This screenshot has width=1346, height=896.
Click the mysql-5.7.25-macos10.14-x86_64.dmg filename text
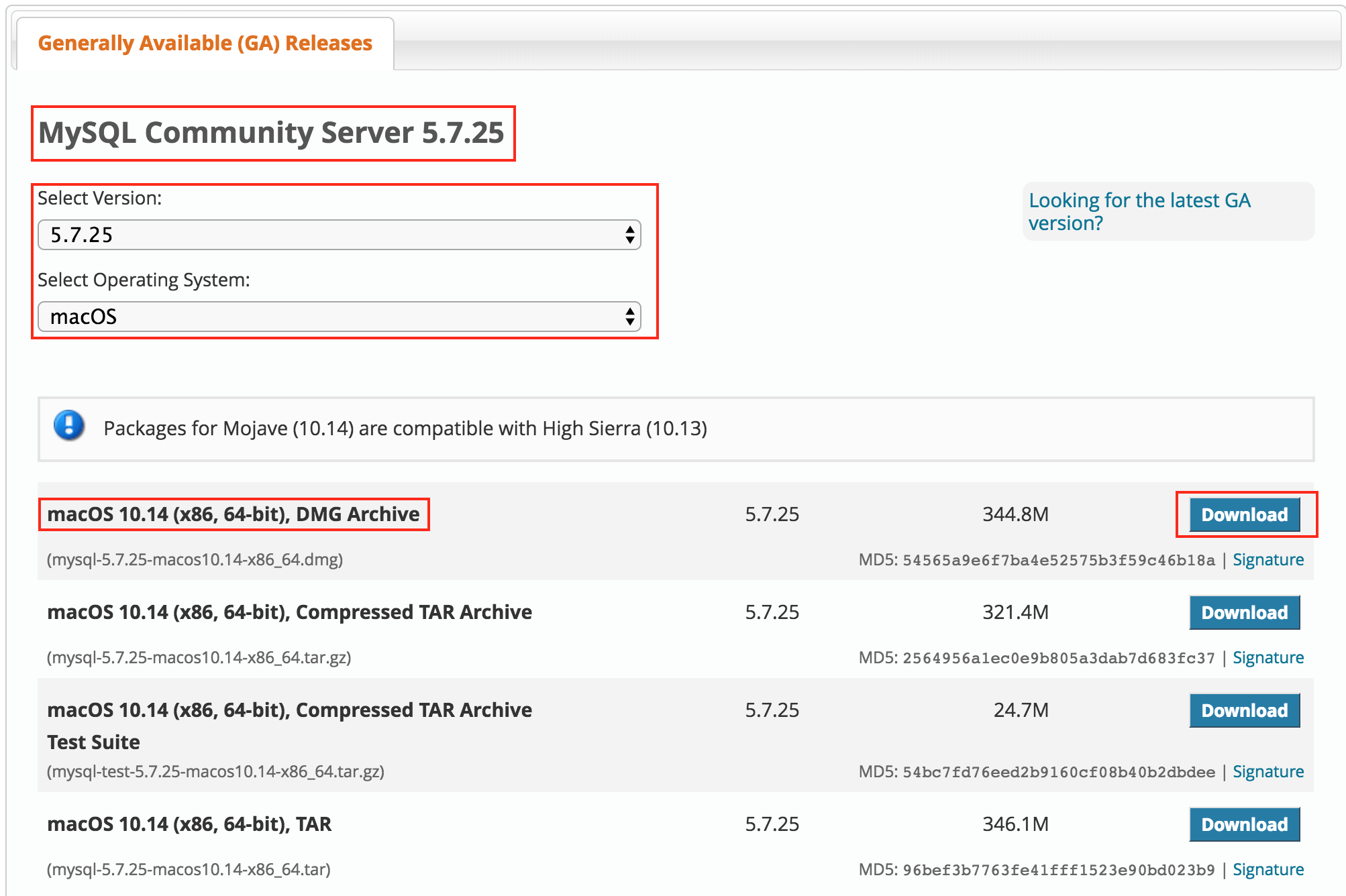pyautogui.click(x=195, y=559)
